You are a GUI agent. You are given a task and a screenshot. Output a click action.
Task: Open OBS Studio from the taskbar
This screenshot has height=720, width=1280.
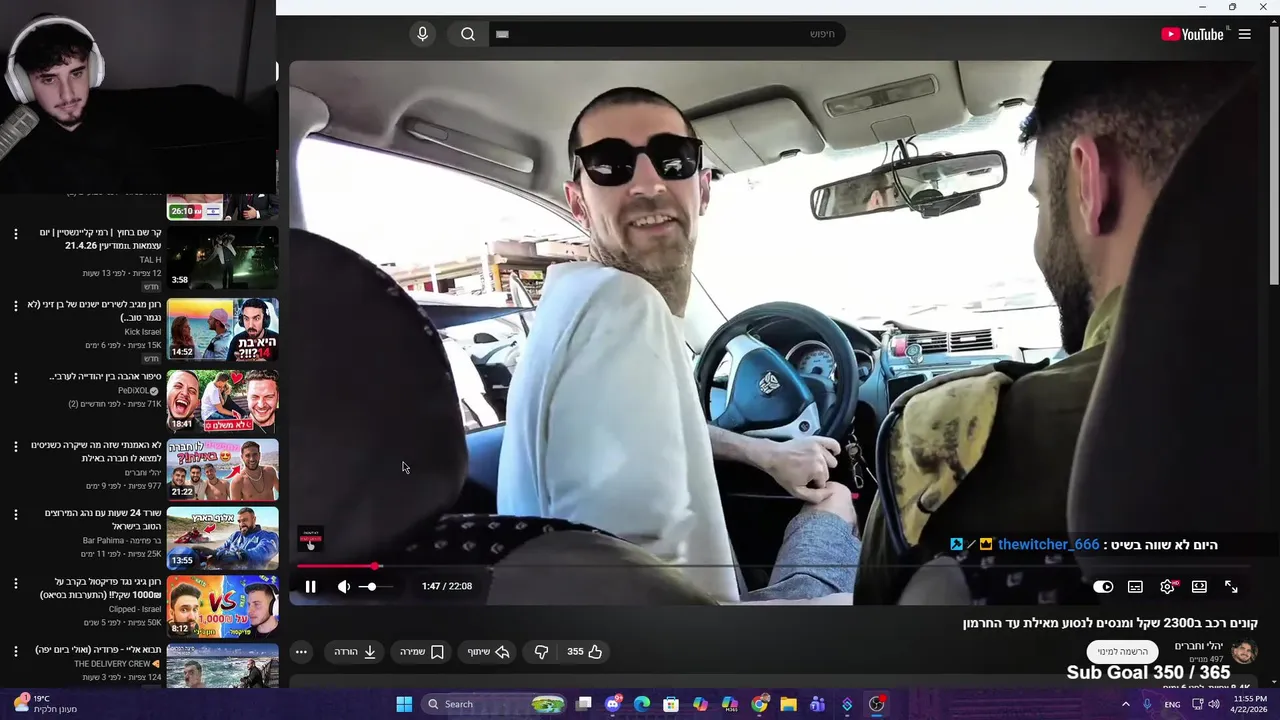pyautogui.click(x=876, y=704)
